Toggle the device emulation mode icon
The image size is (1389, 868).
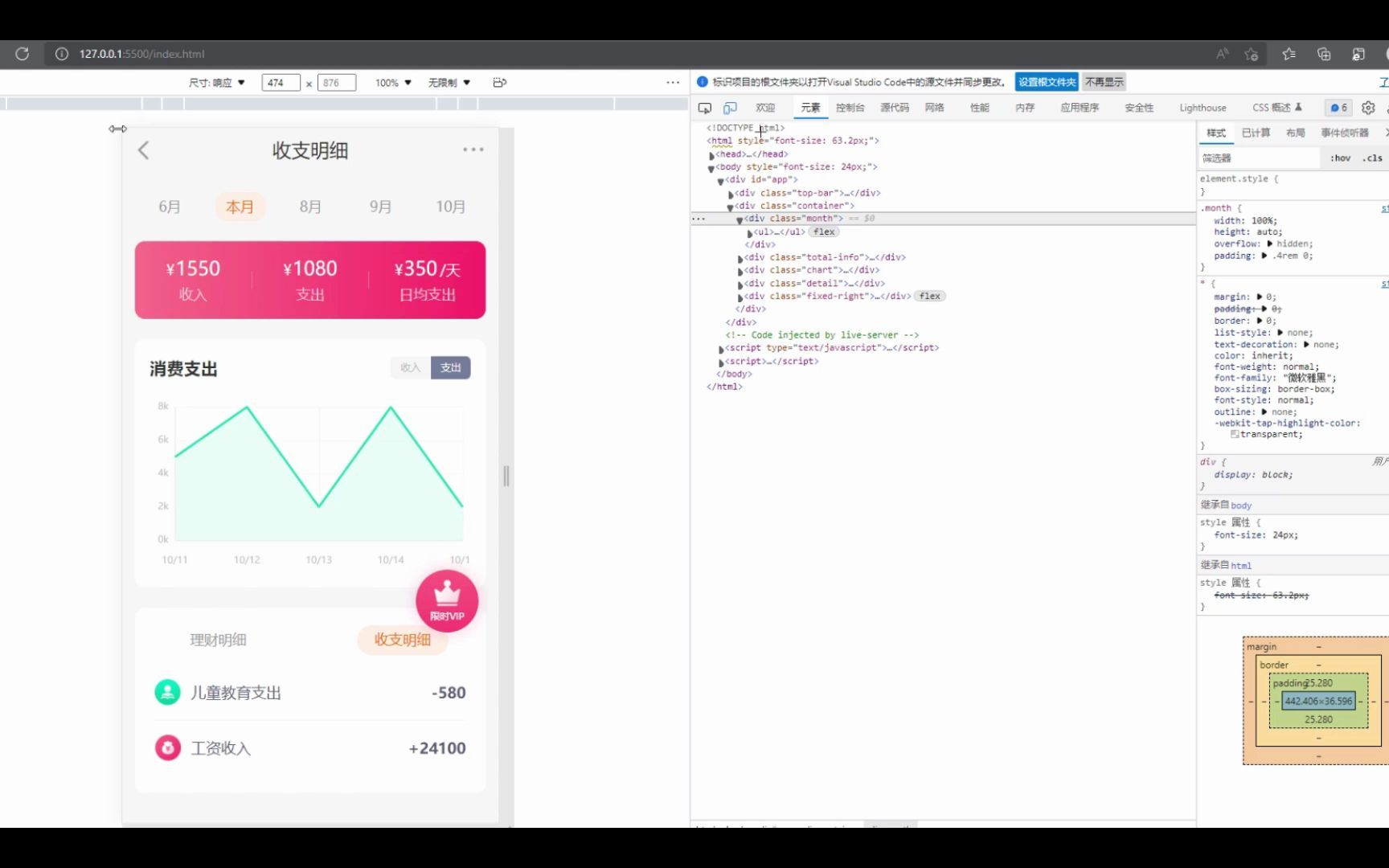tap(730, 107)
